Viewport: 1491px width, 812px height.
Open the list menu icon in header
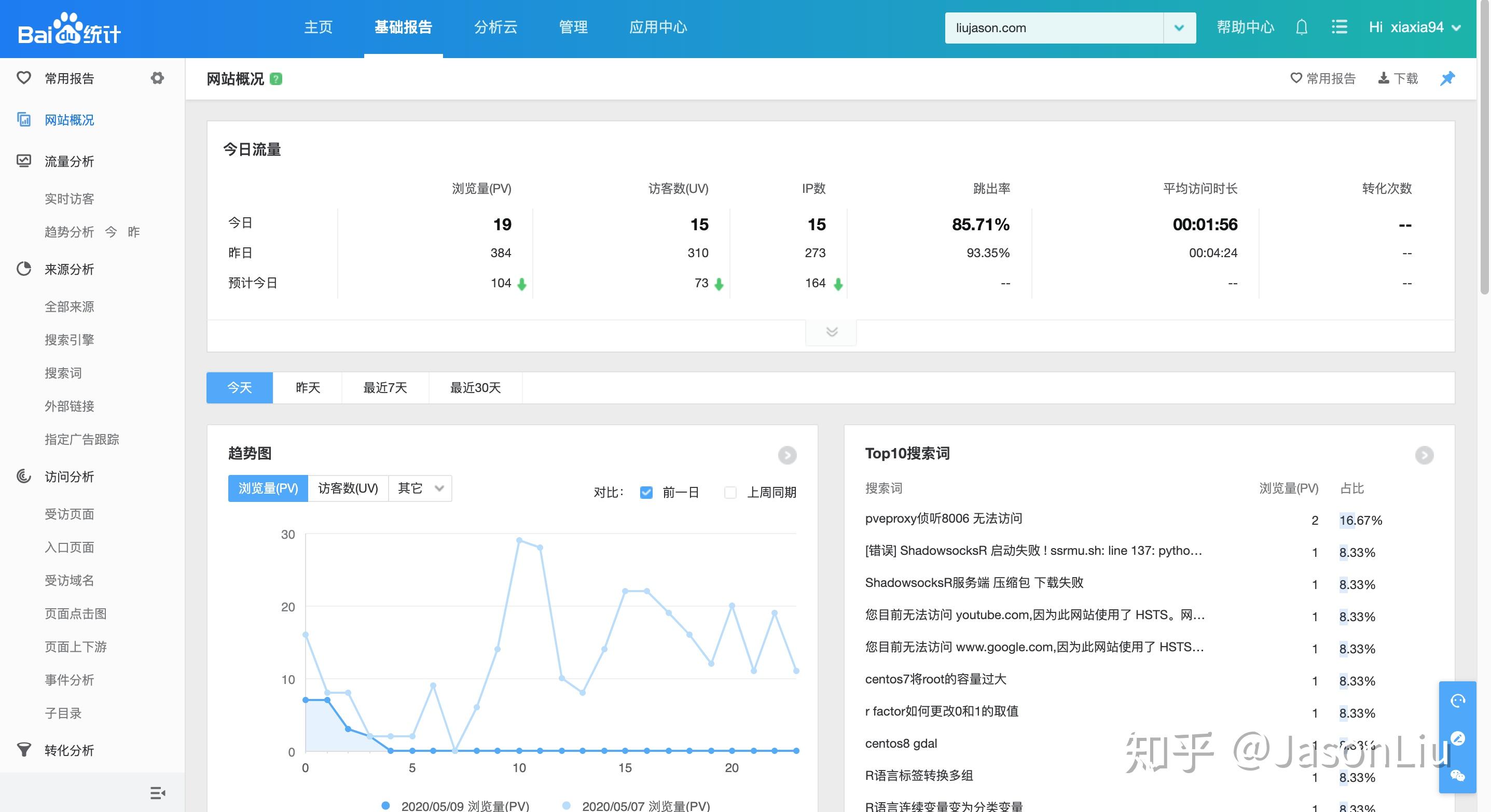pyautogui.click(x=1339, y=27)
